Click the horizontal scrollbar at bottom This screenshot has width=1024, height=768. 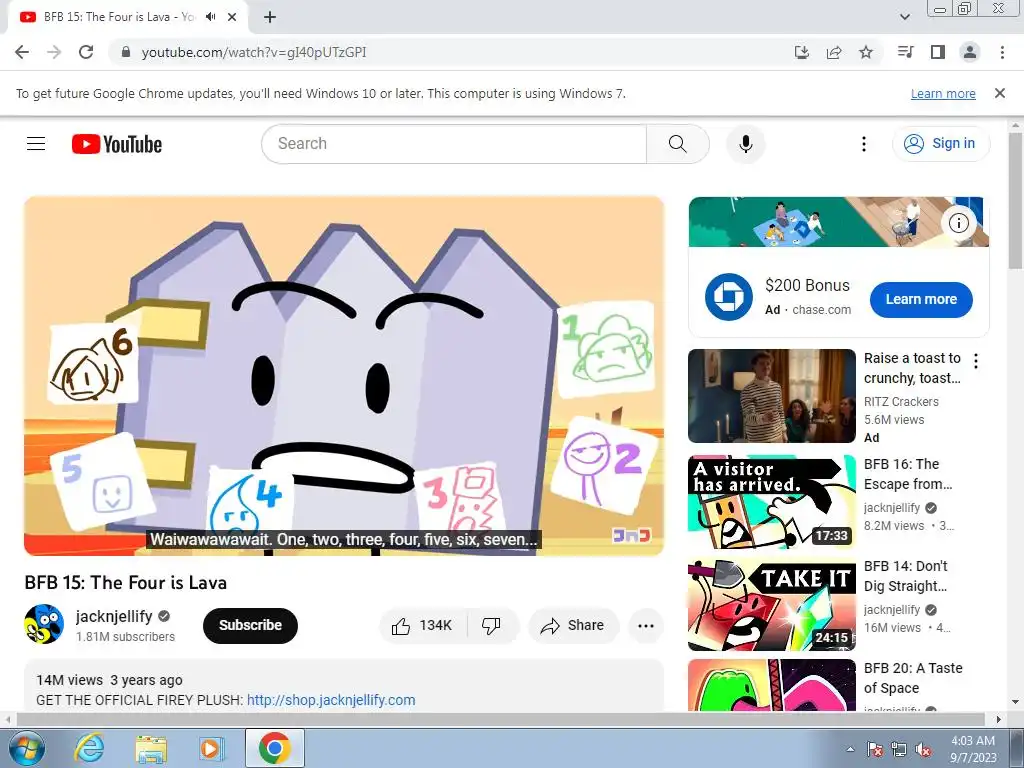tap(501, 719)
